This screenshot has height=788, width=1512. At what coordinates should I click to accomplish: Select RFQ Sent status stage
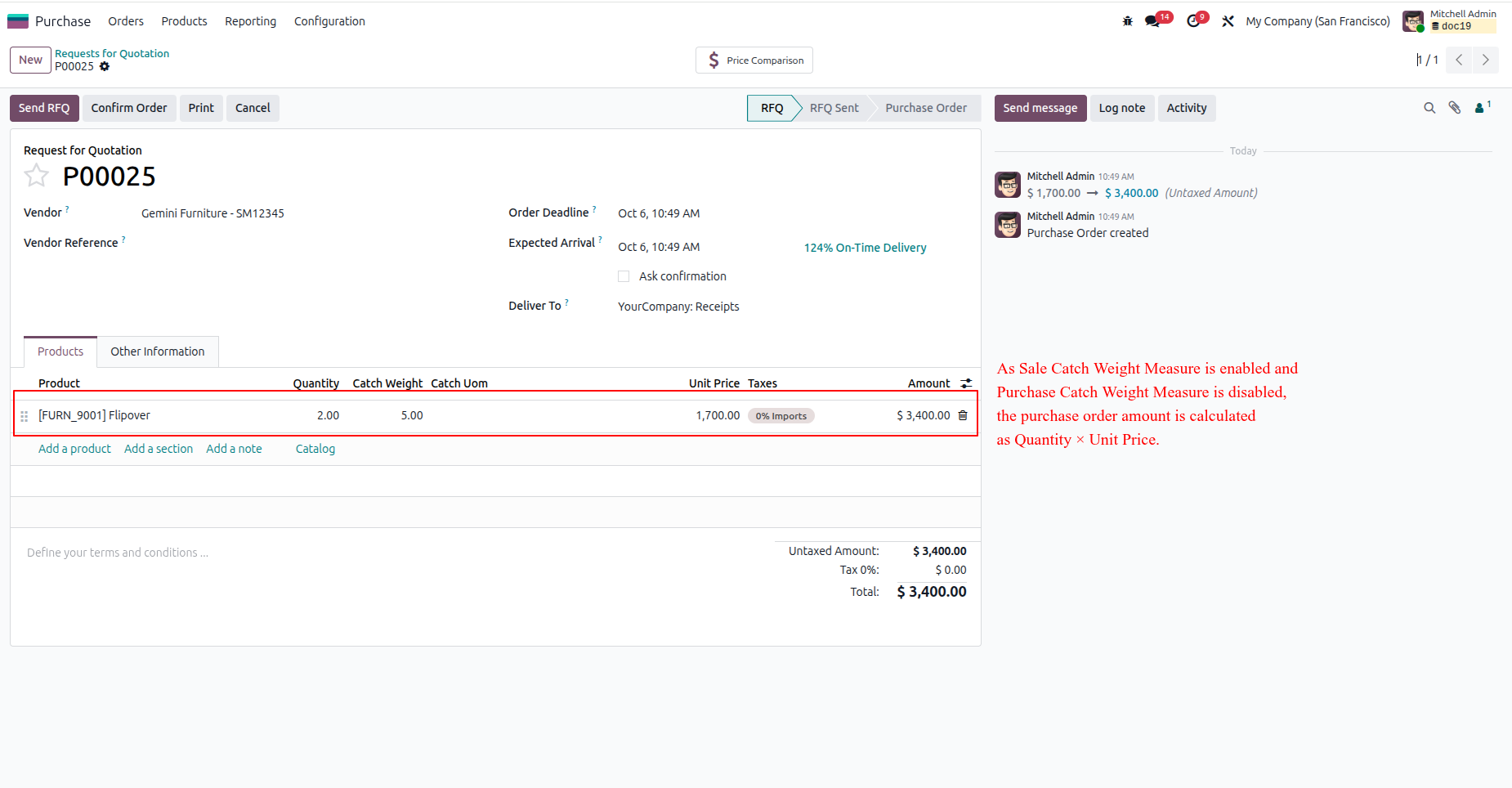coord(834,108)
